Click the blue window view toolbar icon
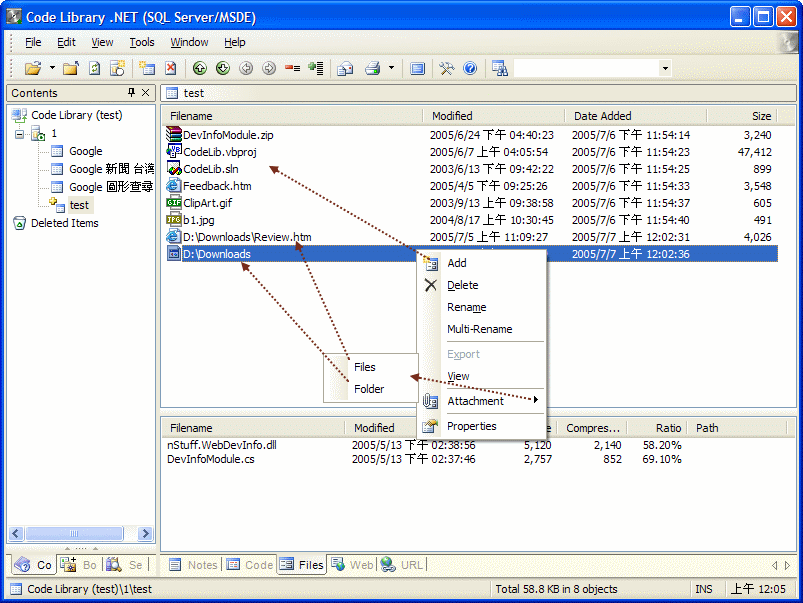 click(x=417, y=68)
